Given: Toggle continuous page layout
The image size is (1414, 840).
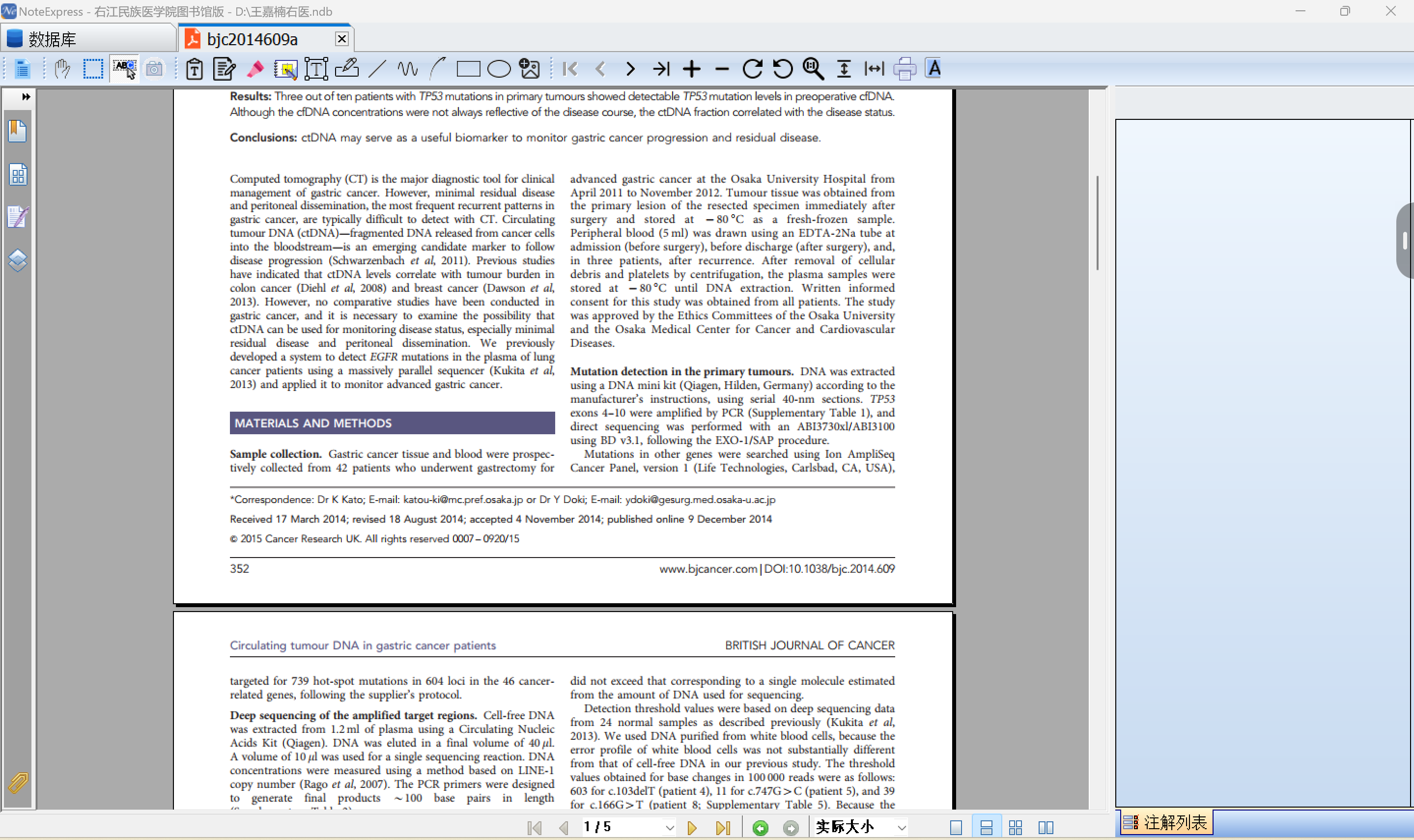Looking at the screenshot, I should 986,828.
